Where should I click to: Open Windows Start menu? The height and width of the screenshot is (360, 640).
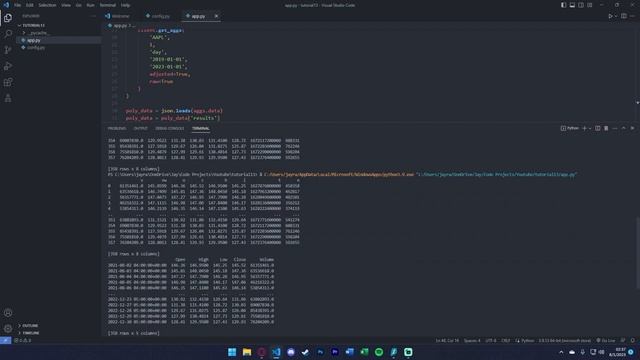point(232,352)
